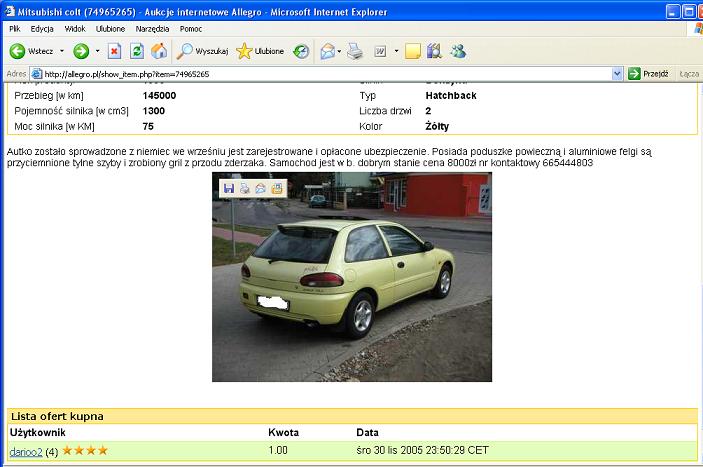Expand the Edit with Word dropdown arrow
703x467 pixels.
pos(396,51)
